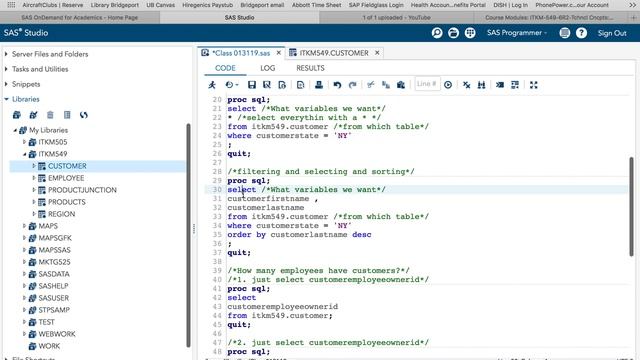Open Find and Replace binoculars icon
Image resolution: width=640 pixels, height=360 pixels.
click(x=482, y=85)
